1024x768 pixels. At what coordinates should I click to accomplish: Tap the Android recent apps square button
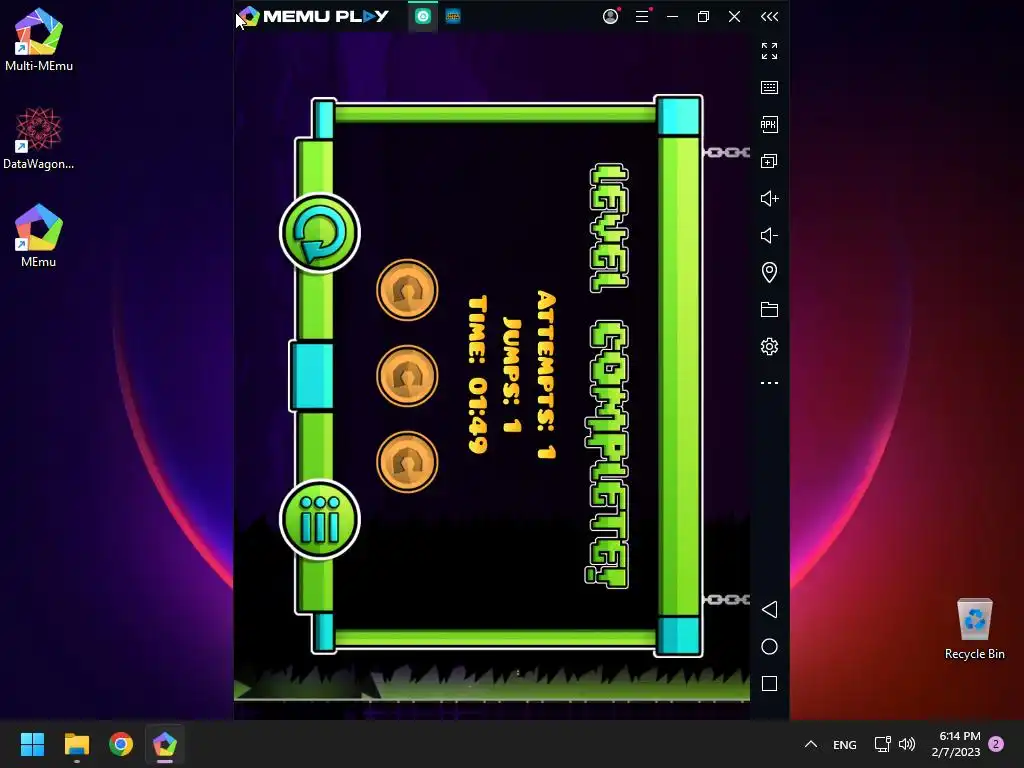(x=769, y=684)
